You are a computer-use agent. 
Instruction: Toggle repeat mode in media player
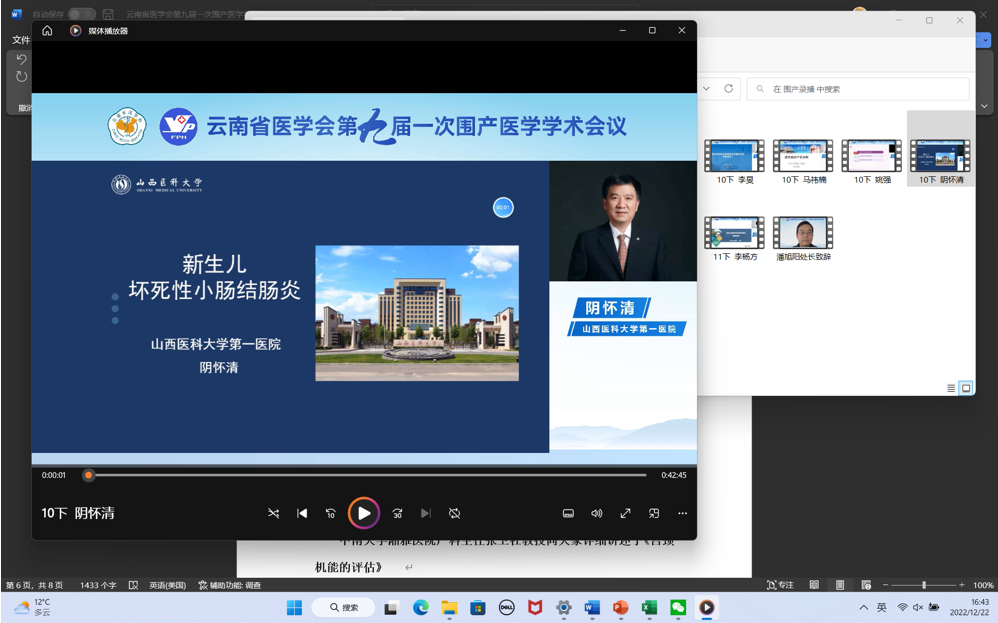454,513
